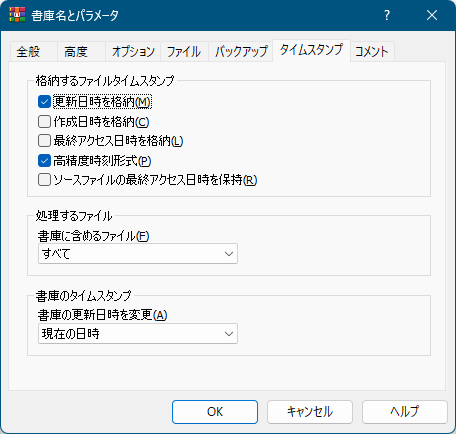
Task: Check ソースファイルの最終アクセス日時を保持 option
Action: (44, 180)
